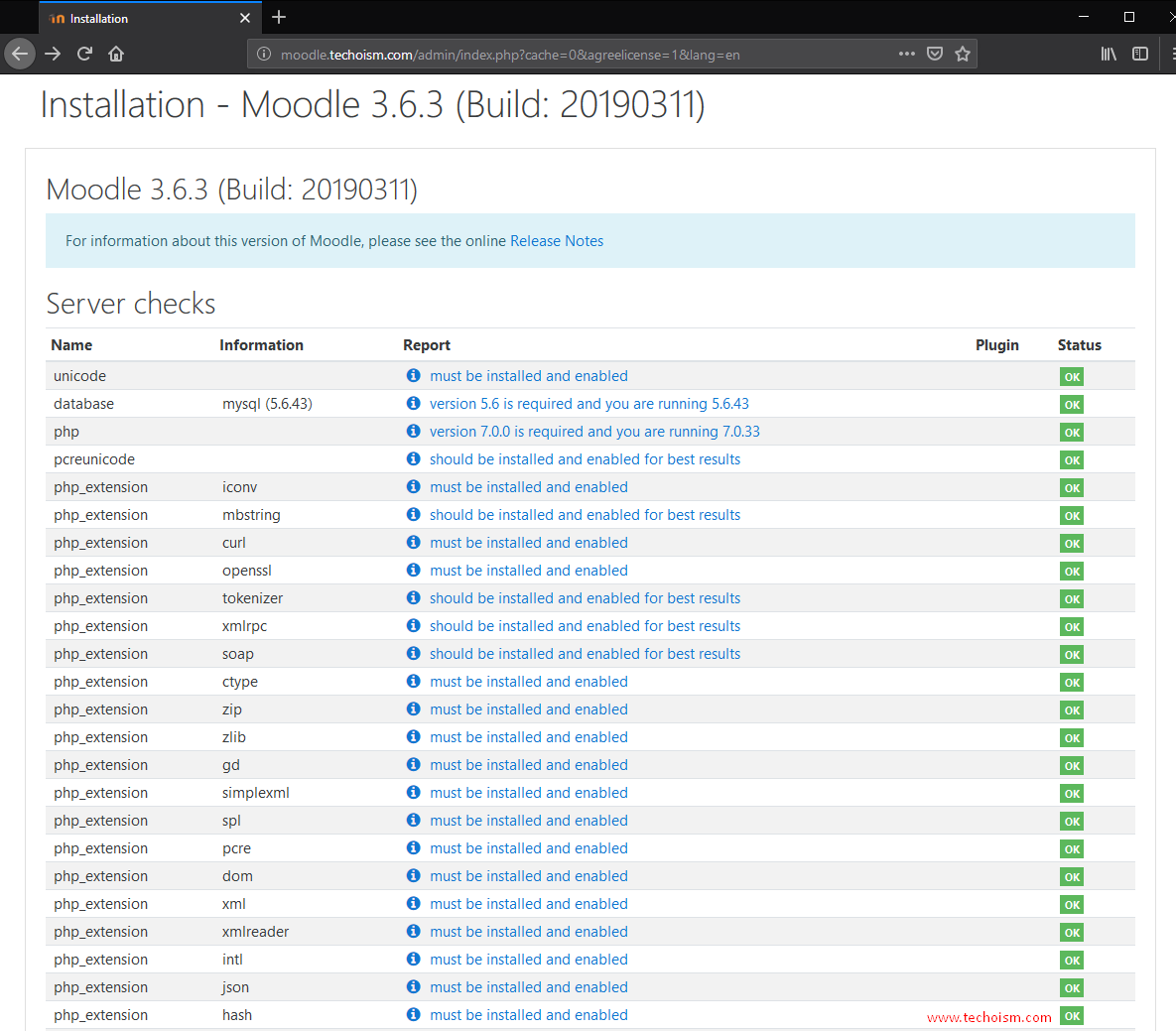Open unicode 'must be installed and enabled' link
This screenshot has width=1176, height=1031.
(529, 376)
